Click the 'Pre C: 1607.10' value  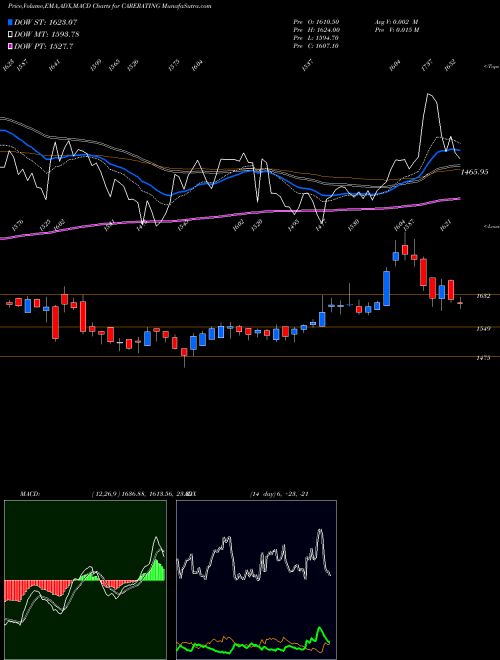(316, 46)
